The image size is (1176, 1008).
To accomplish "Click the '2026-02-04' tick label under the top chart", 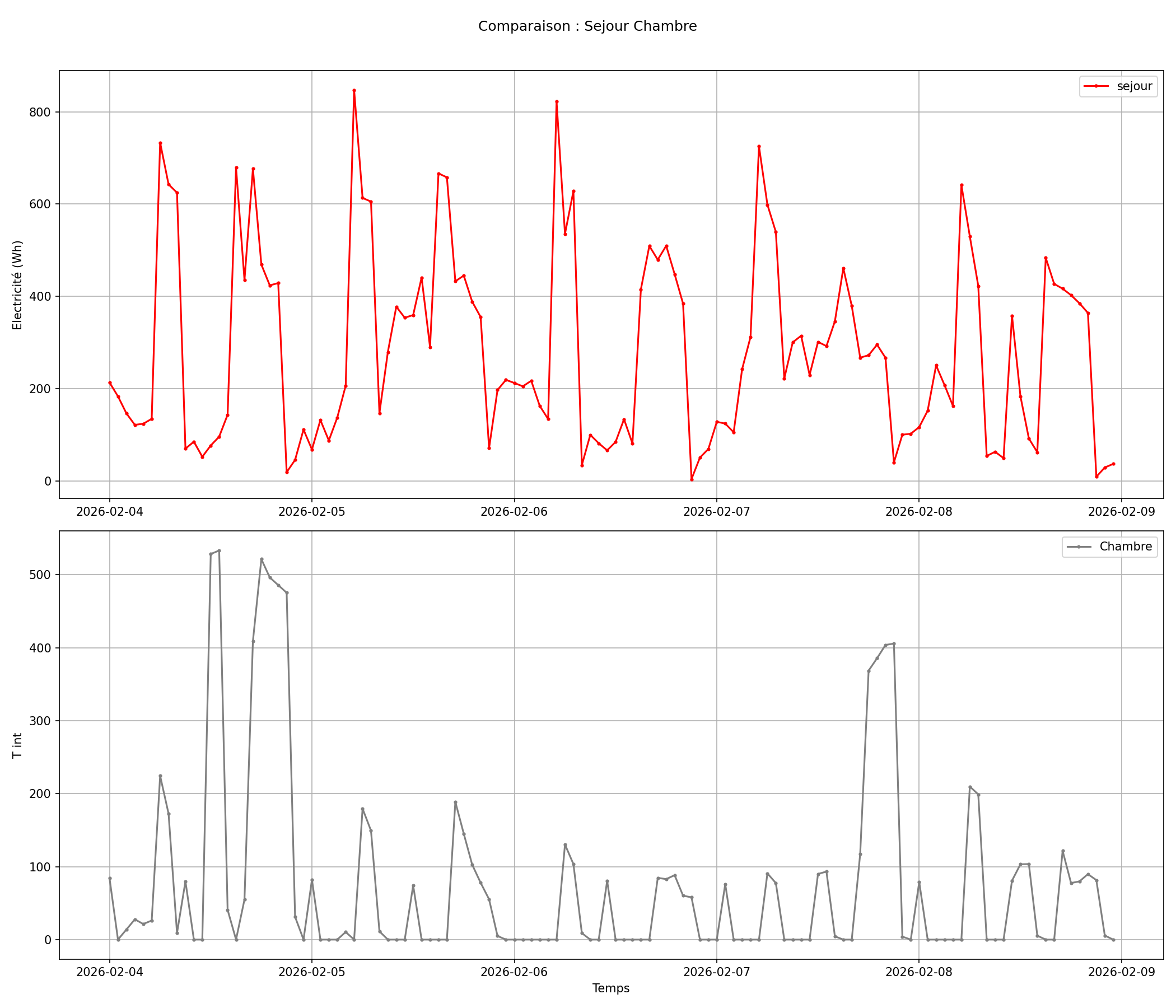I will pos(110,512).
